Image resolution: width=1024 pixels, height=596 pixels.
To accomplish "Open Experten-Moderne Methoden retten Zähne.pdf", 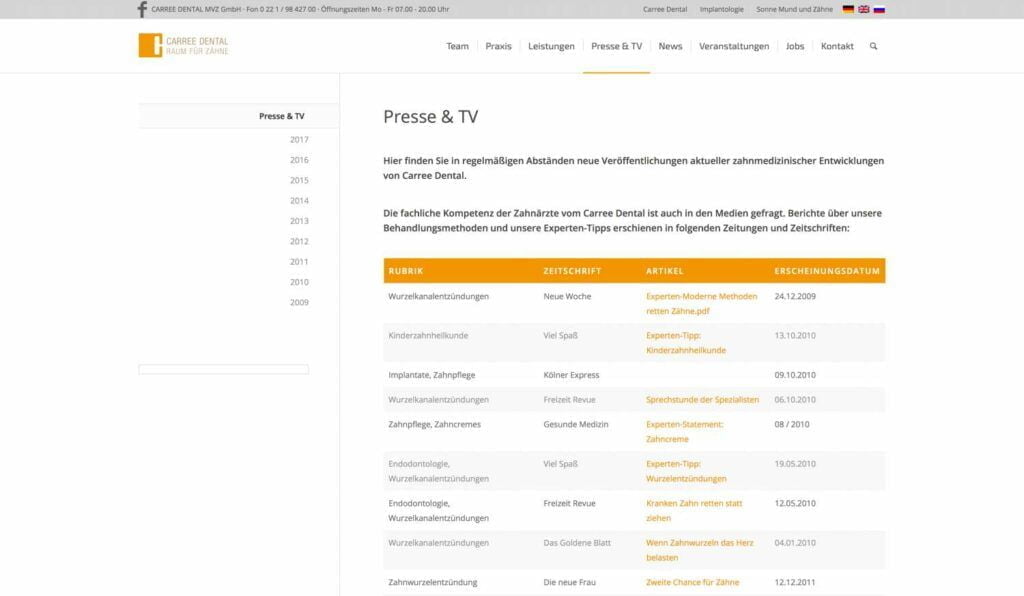I will tap(701, 304).
